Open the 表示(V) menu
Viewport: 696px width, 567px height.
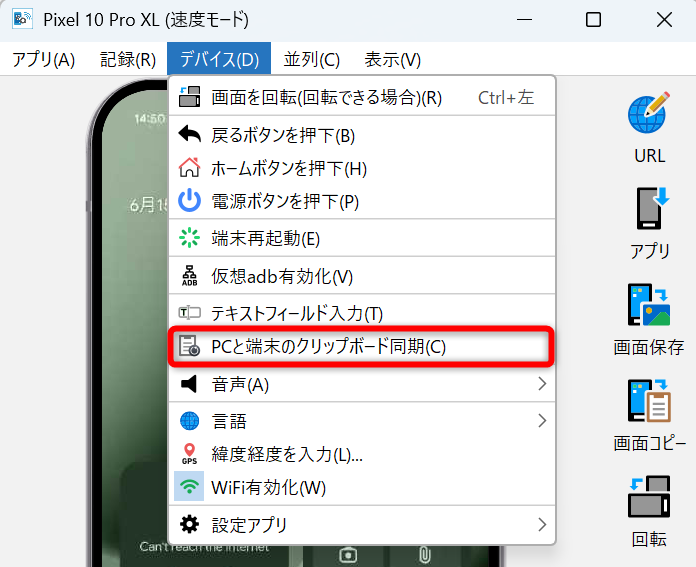(x=392, y=59)
